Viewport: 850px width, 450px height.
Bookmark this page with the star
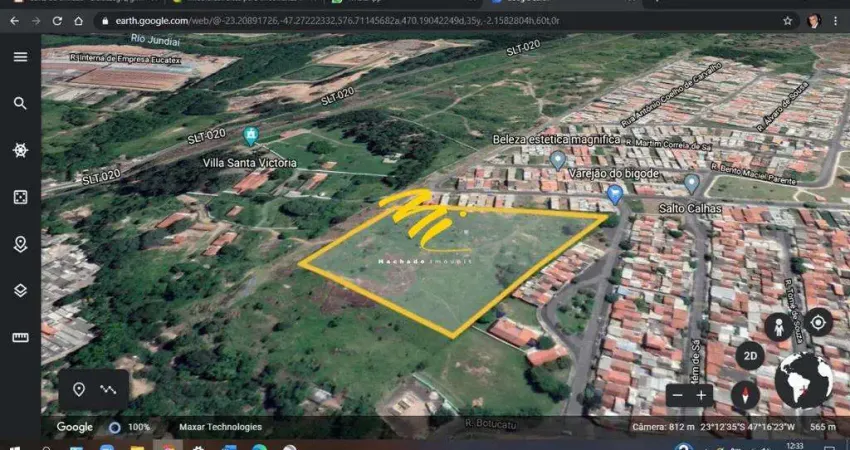tap(787, 21)
